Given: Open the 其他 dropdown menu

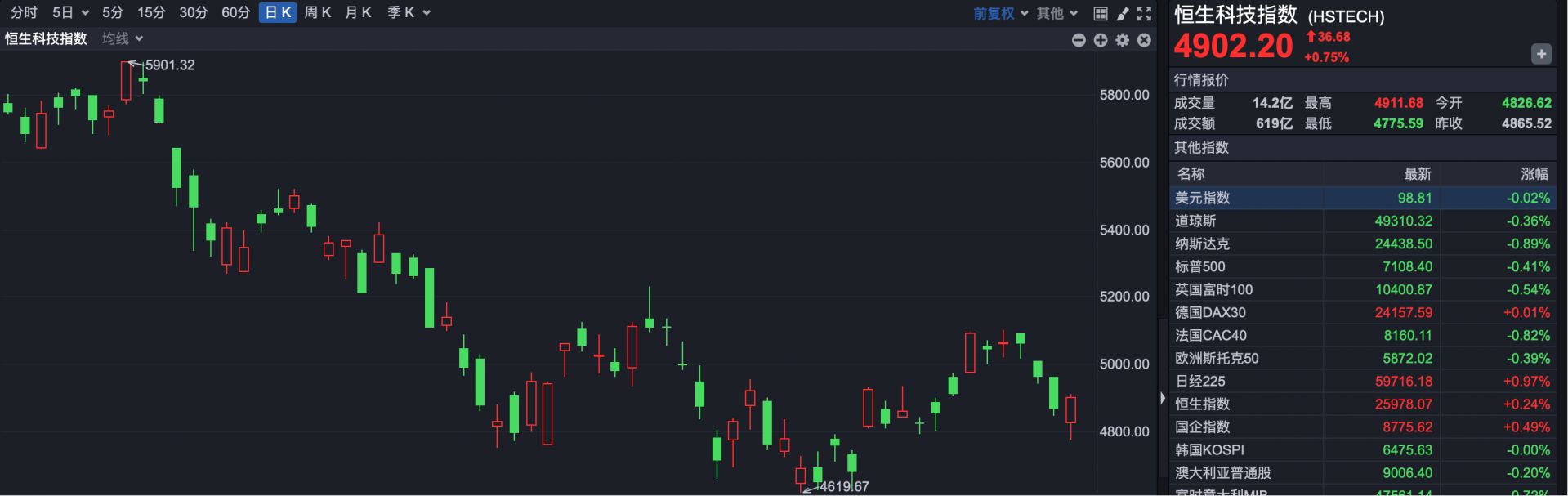Looking at the screenshot, I should tap(1057, 13).
